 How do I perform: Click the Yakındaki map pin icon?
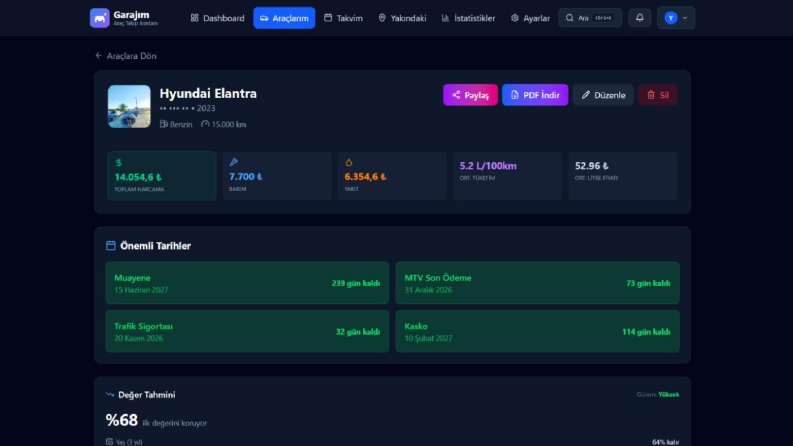click(382, 18)
